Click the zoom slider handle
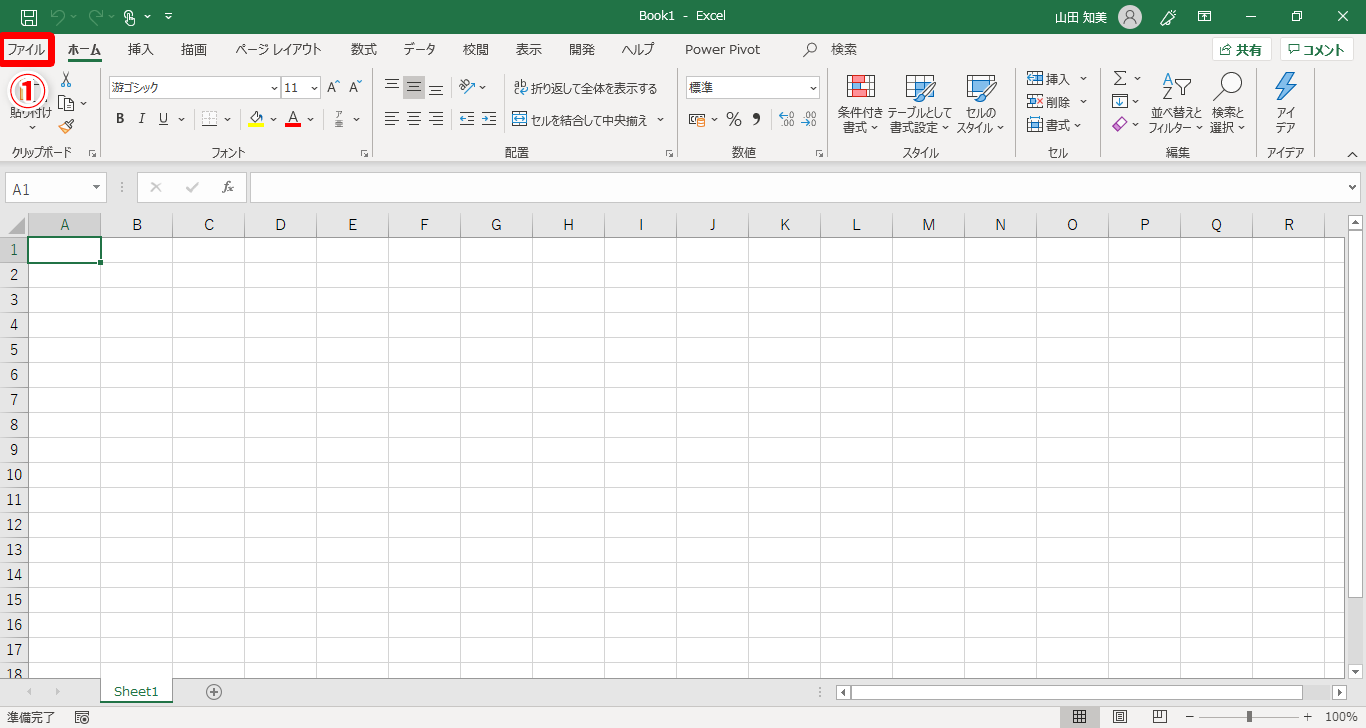Viewport: 1366px width, 728px height. 1249,717
